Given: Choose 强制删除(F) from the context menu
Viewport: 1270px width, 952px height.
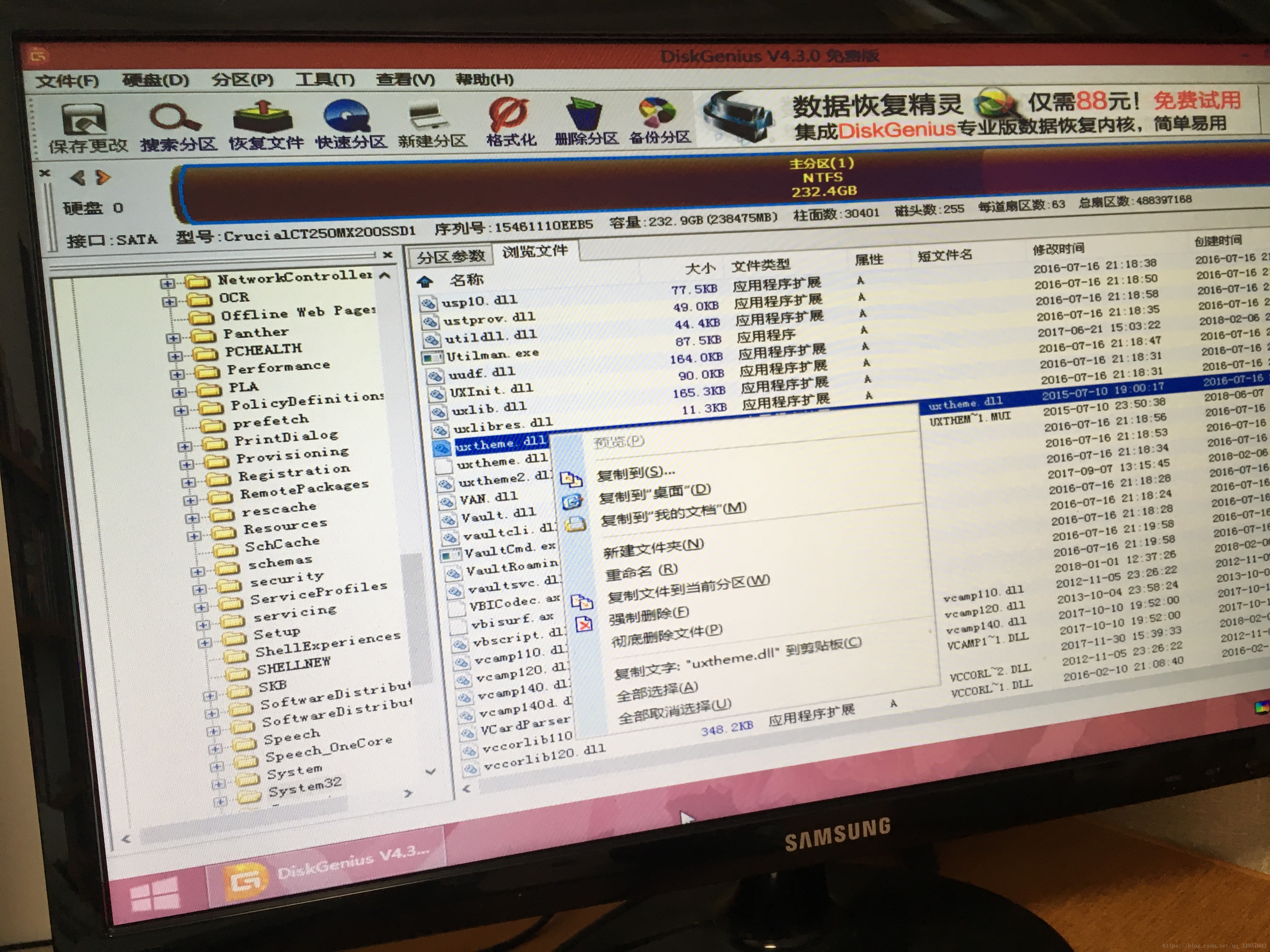Looking at the screenshot, I should tap(649, 615).
